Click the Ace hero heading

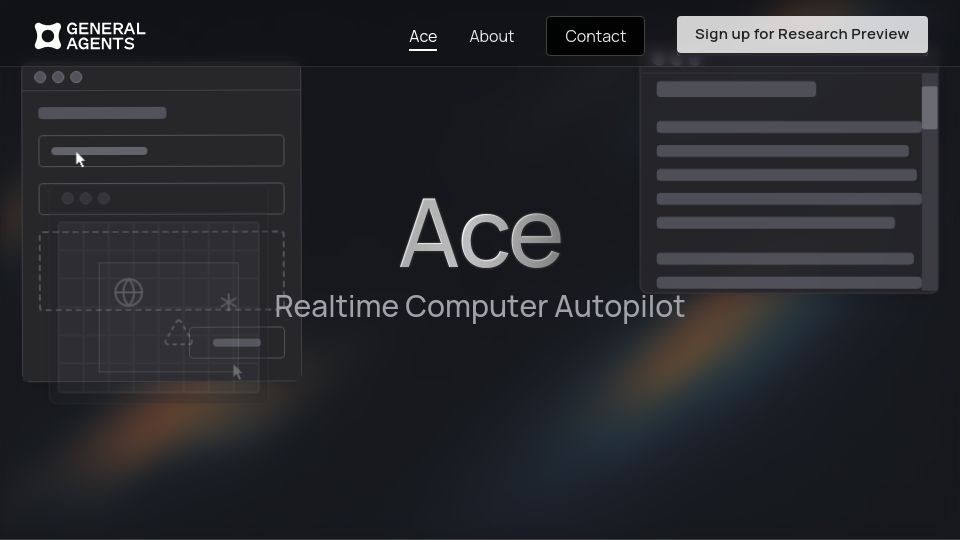click(x=481, y=234)
